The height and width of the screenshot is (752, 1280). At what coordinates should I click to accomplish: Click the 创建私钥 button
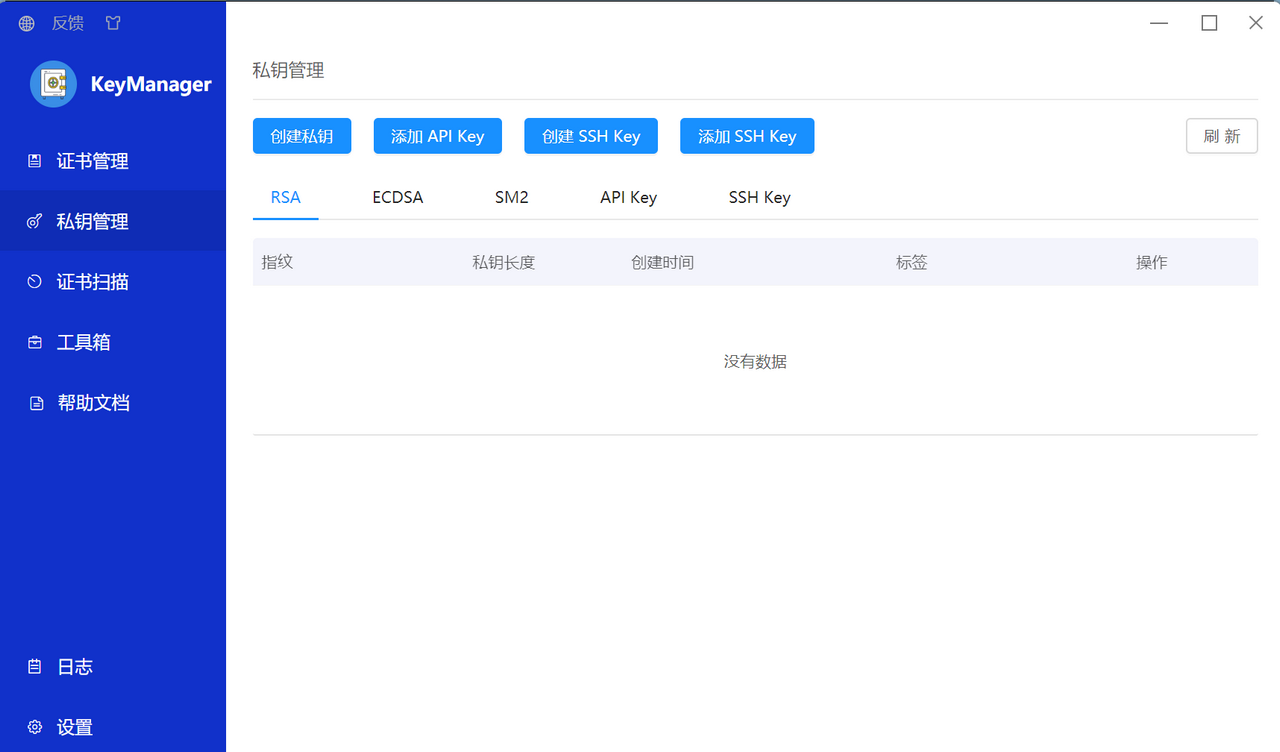pyautogui.click(x=302, y=135)
